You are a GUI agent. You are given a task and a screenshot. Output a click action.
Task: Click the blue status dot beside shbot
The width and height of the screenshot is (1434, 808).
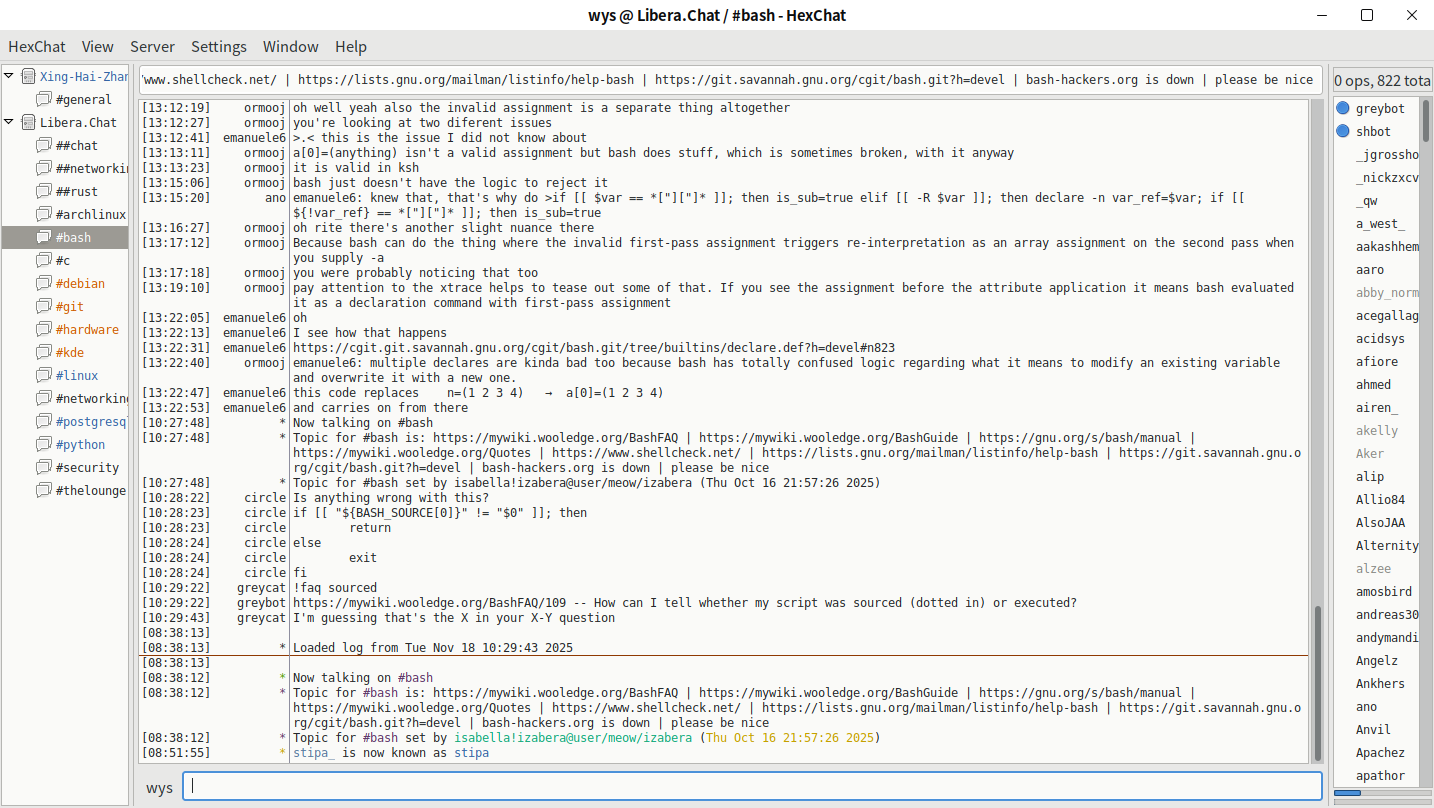(1343, 131)
